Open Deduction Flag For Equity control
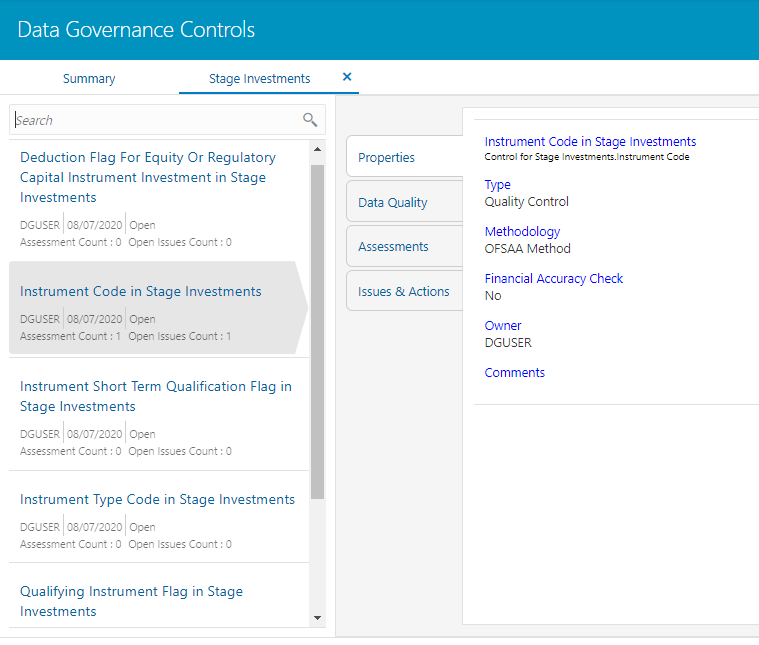The height and width of the screenshot is (645, 759). [148, 177]
